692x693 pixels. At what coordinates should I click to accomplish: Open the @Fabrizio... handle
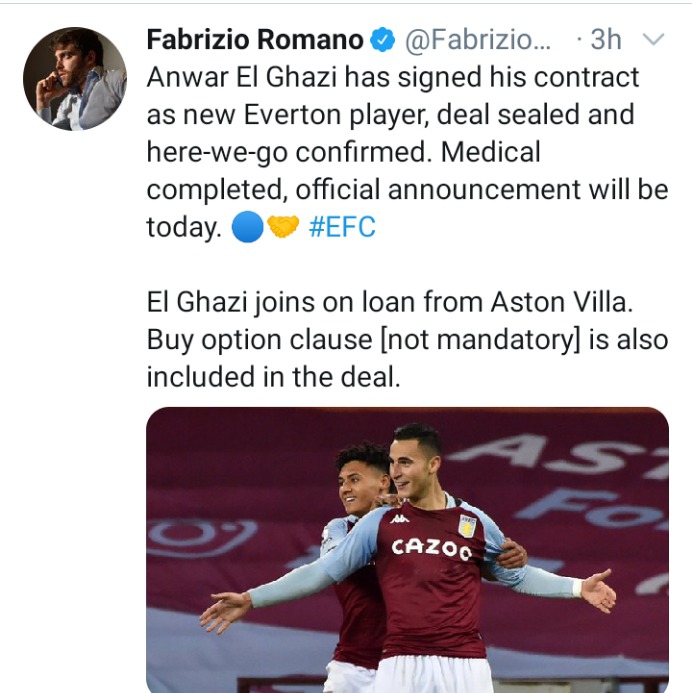point(478,40)
